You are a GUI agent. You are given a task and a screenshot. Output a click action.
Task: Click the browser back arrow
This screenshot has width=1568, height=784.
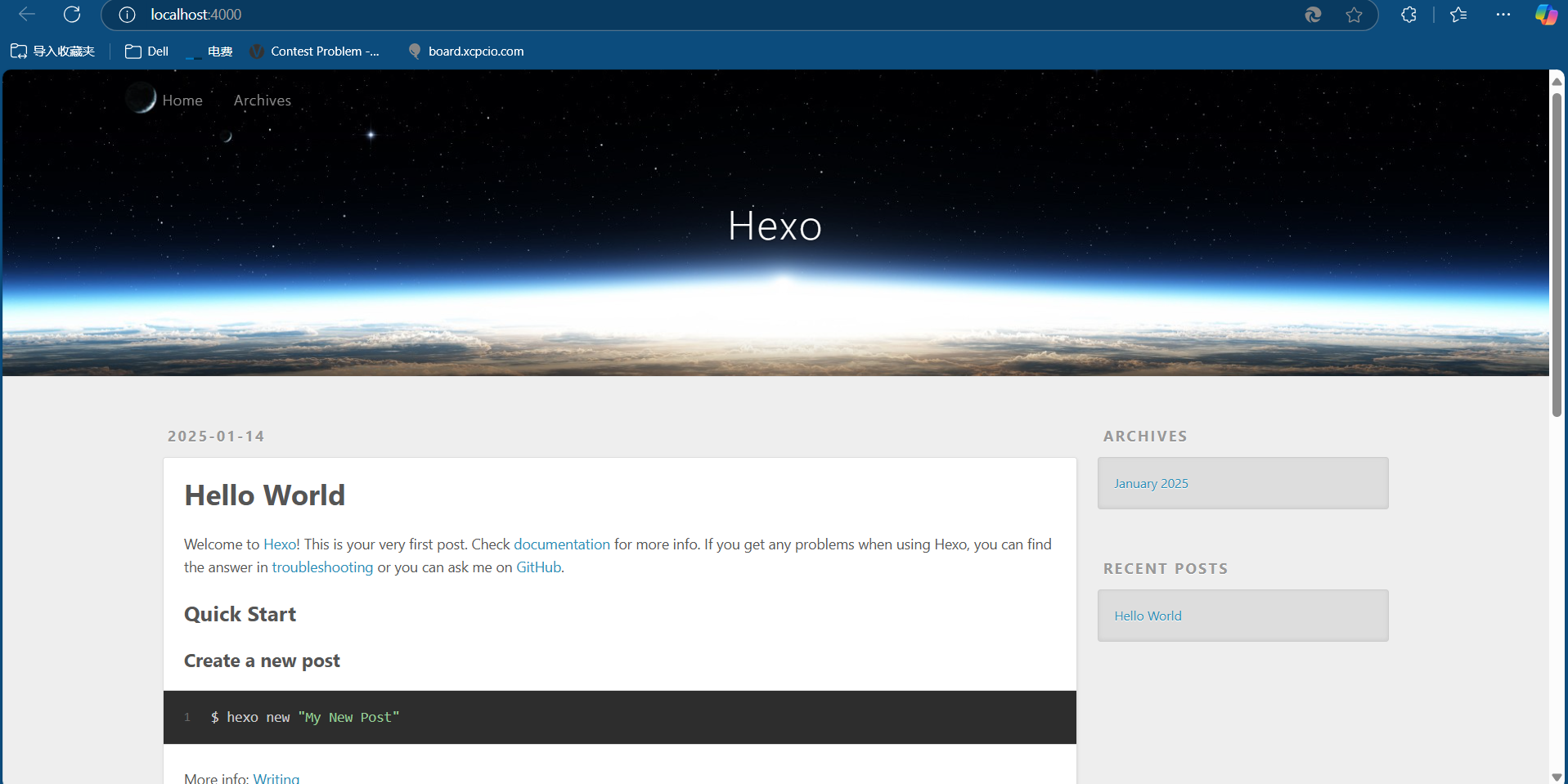point(27,15)
